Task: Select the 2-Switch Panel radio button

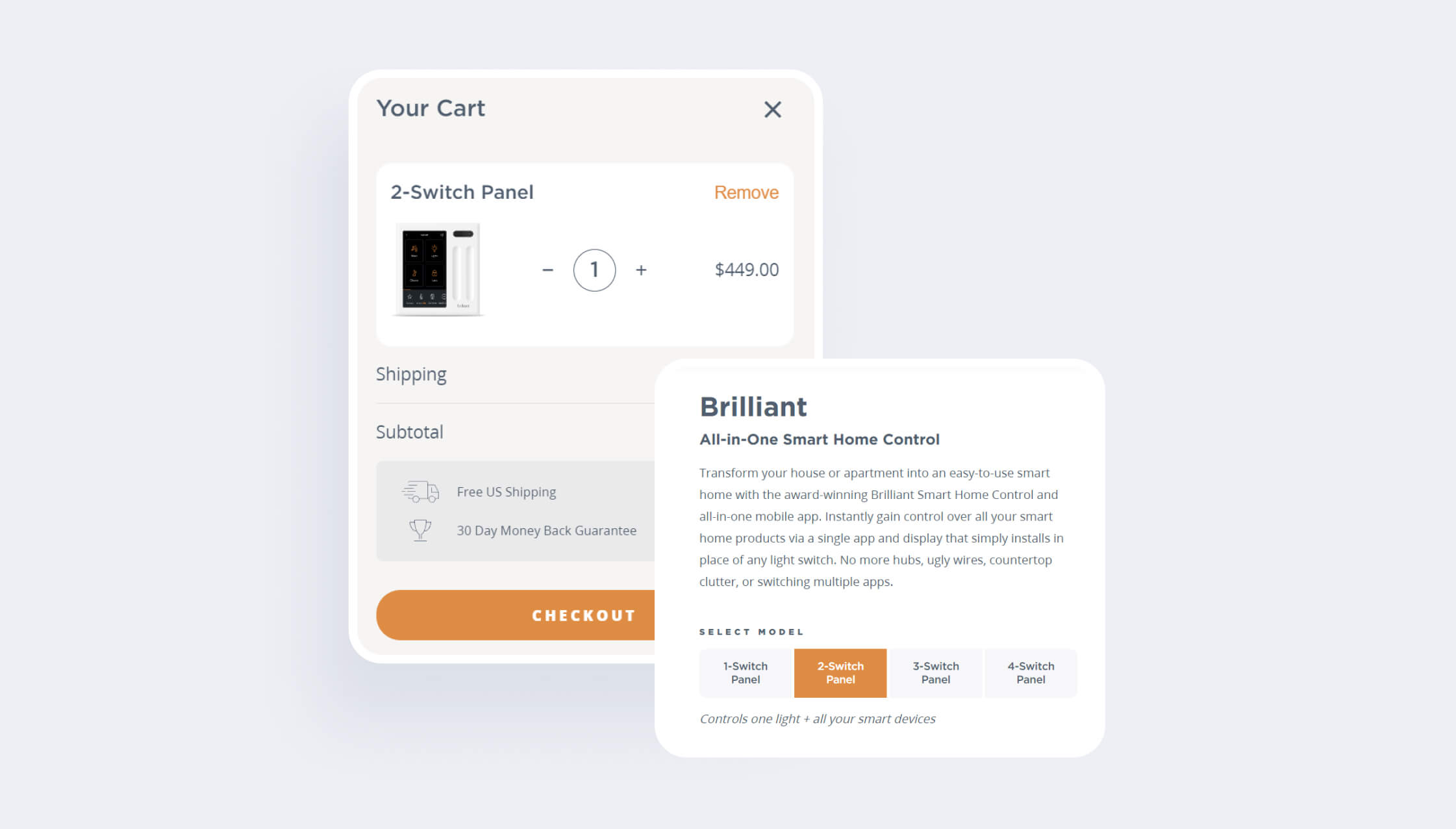Action: (840, 672)
